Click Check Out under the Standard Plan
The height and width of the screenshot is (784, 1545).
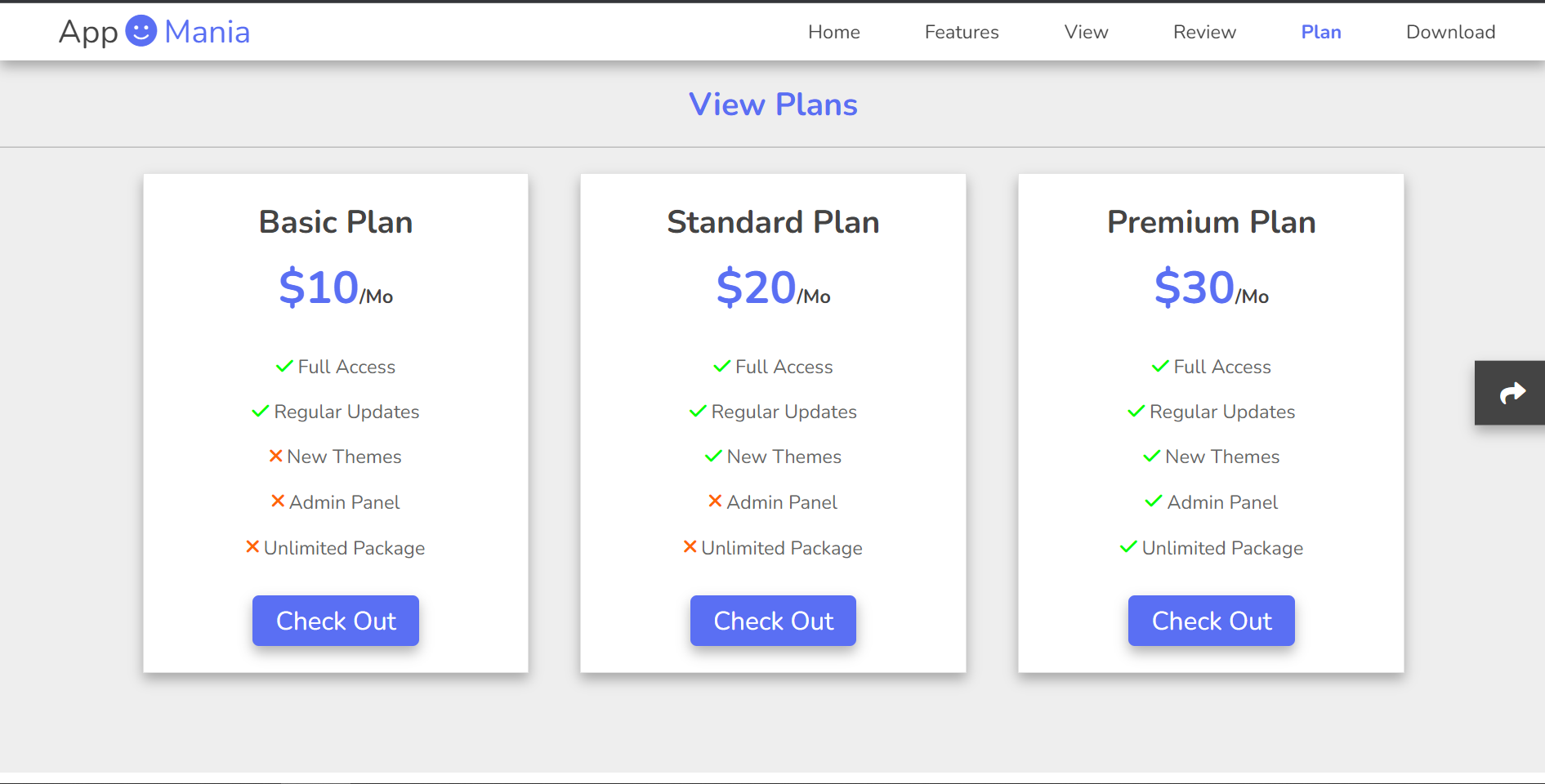point(773,621)
